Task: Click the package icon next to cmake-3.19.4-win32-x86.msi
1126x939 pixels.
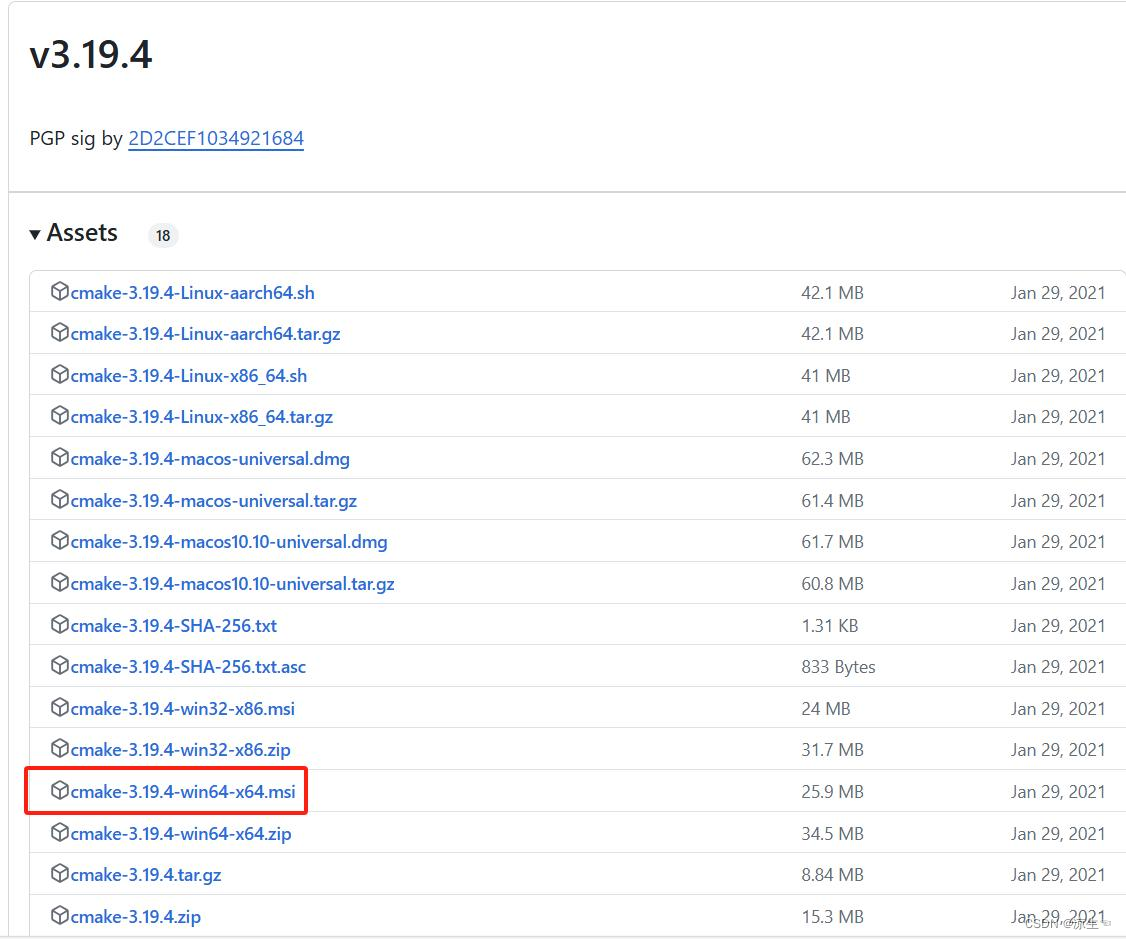Action: [x=60, y=708]
